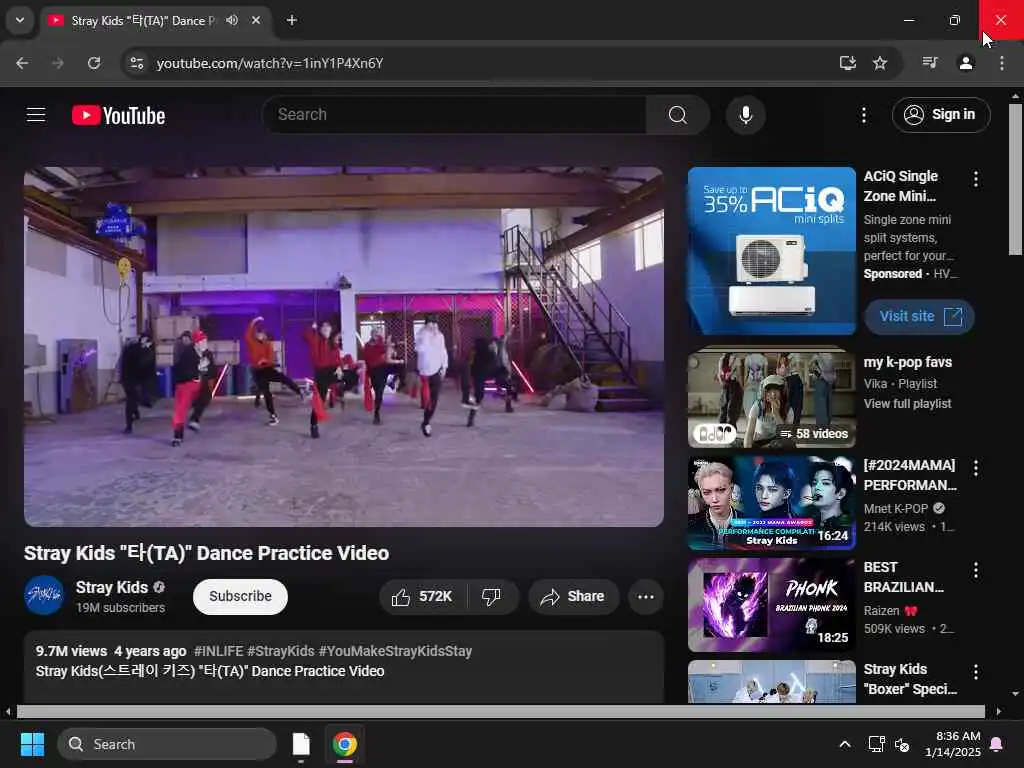The width and height of the screenshot is (1024, 768).
Task: Start voice search with microphone icon
Action: pos(745,115)
